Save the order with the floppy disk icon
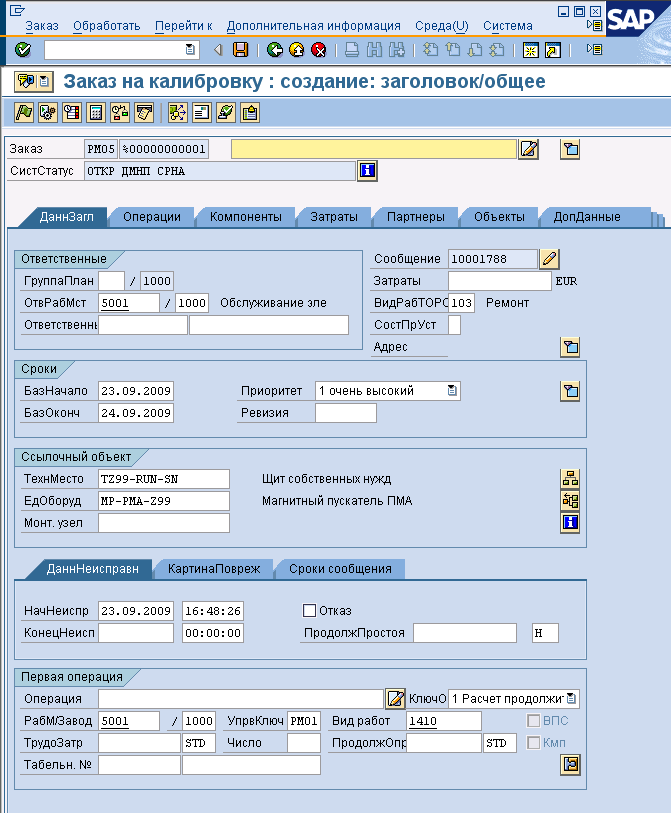 pyautogui.click(x=240, y=50)
